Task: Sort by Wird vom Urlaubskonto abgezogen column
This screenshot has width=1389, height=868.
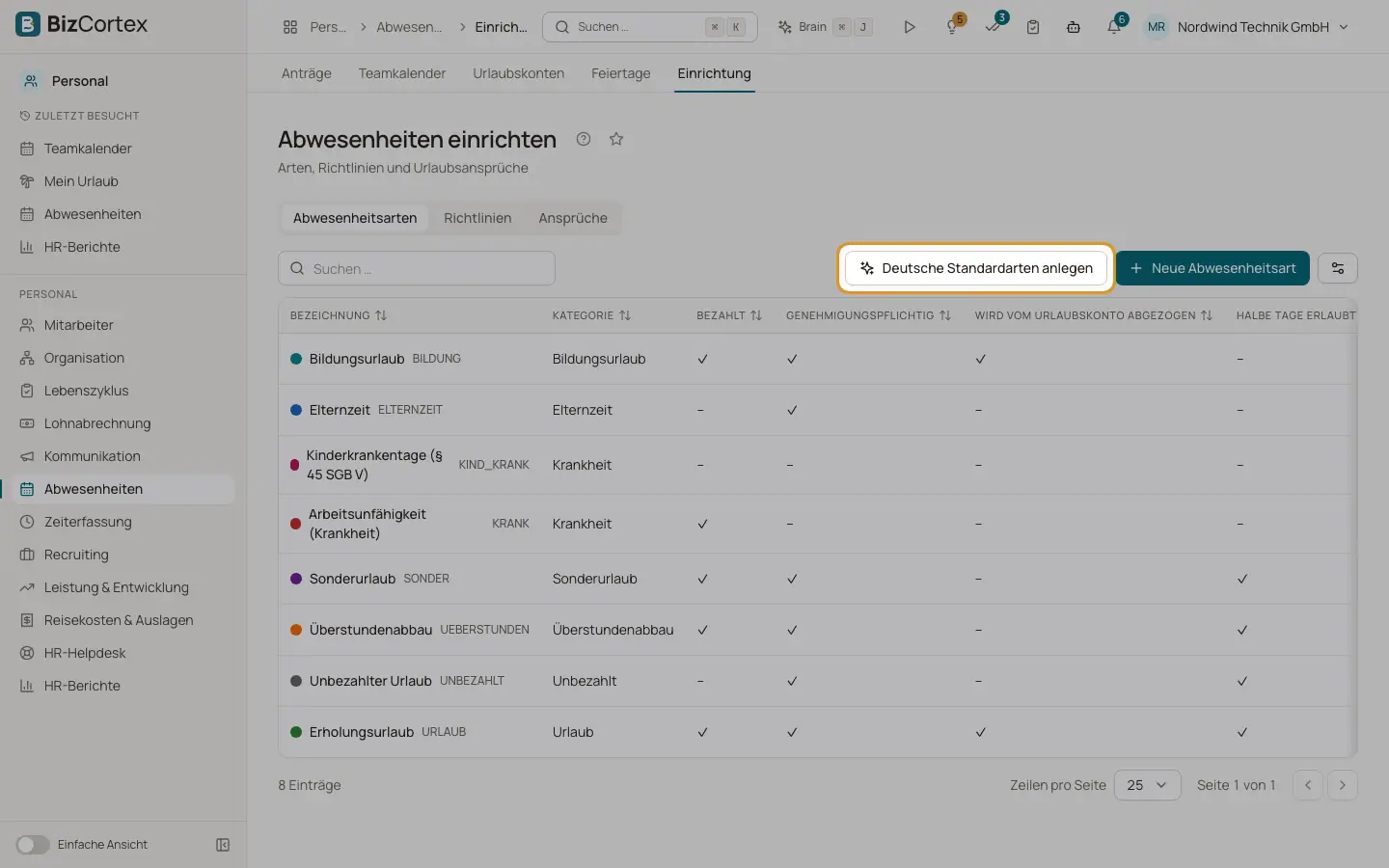Action: pyautogui.click(x=1093, y=315)
